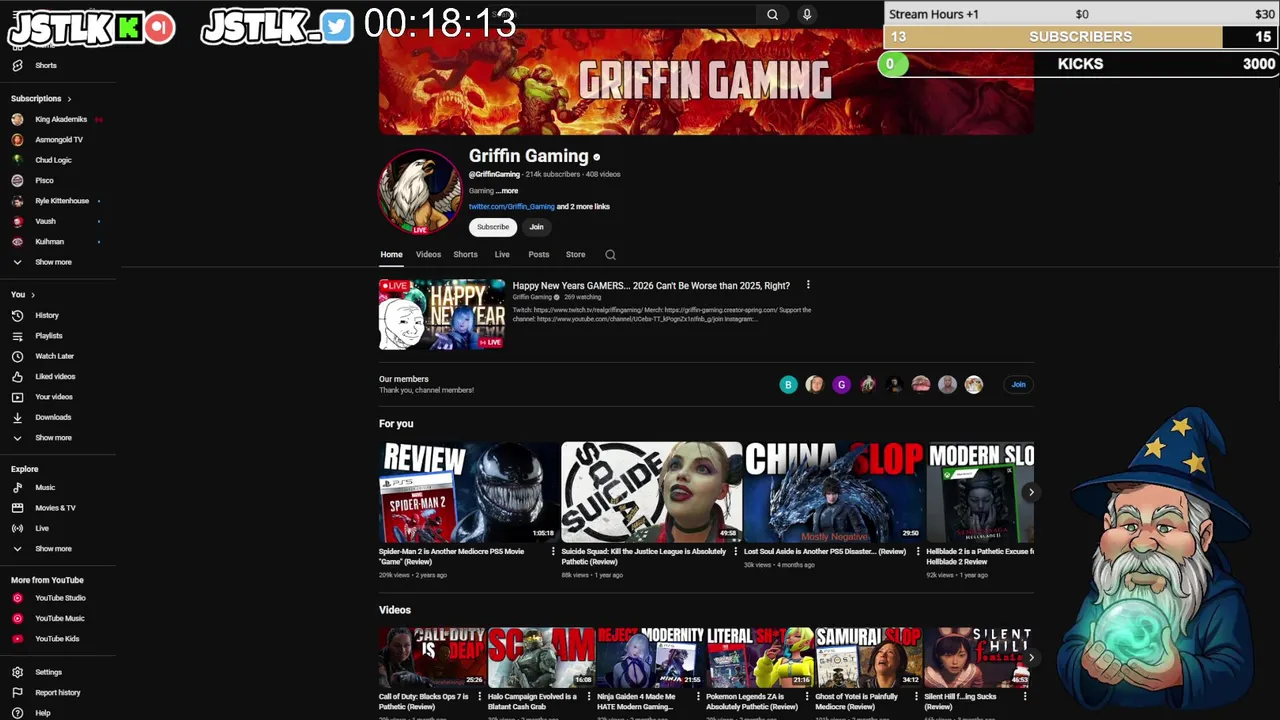Open YouTube Kids link
This screenshot has height=720, width=1280.
click(57, 638)
